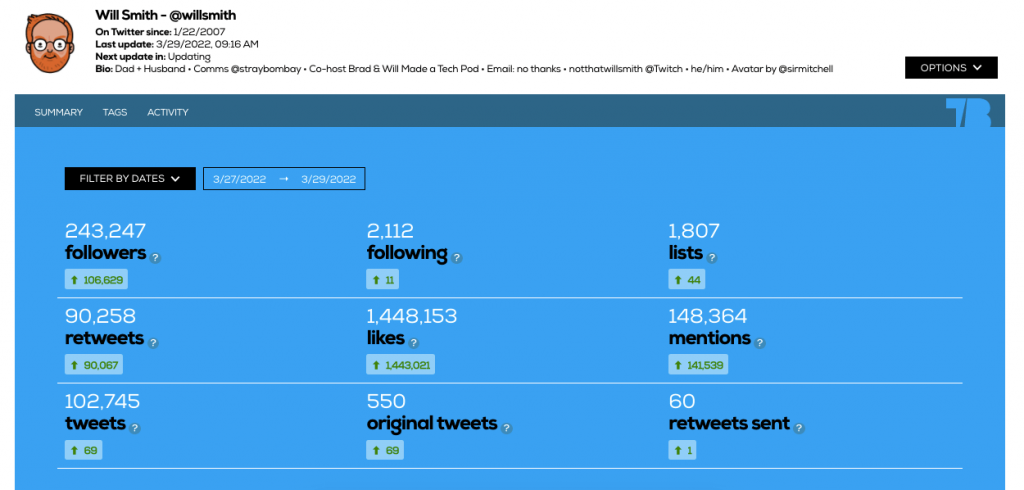Click the 1,807 lists count
This screenshot has height=490, width=1024.
694,231
